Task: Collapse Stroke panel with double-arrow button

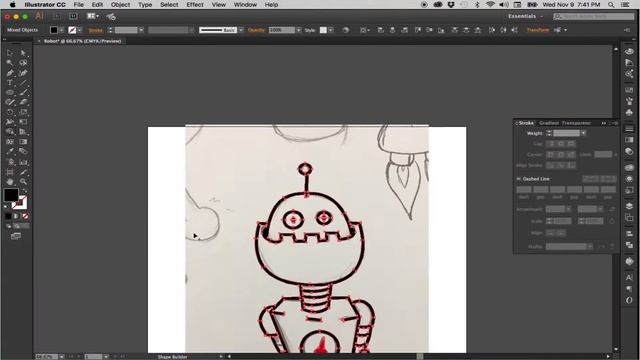Action: 604,123
